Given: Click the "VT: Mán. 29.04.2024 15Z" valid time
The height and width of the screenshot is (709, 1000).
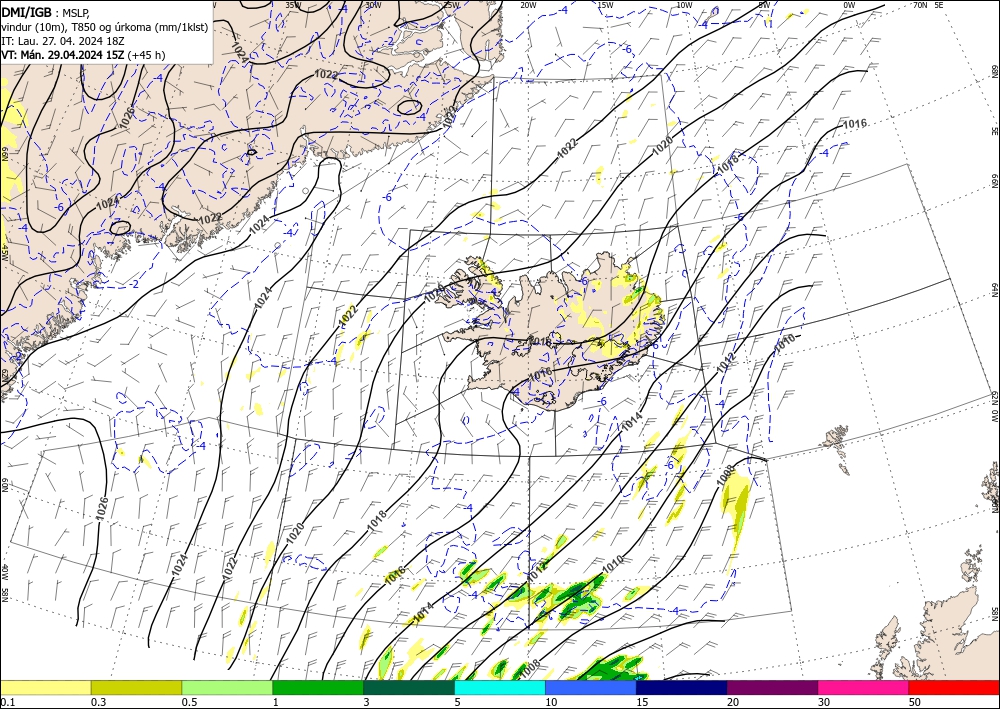Looking at the screenshot, I should point(62,55).
